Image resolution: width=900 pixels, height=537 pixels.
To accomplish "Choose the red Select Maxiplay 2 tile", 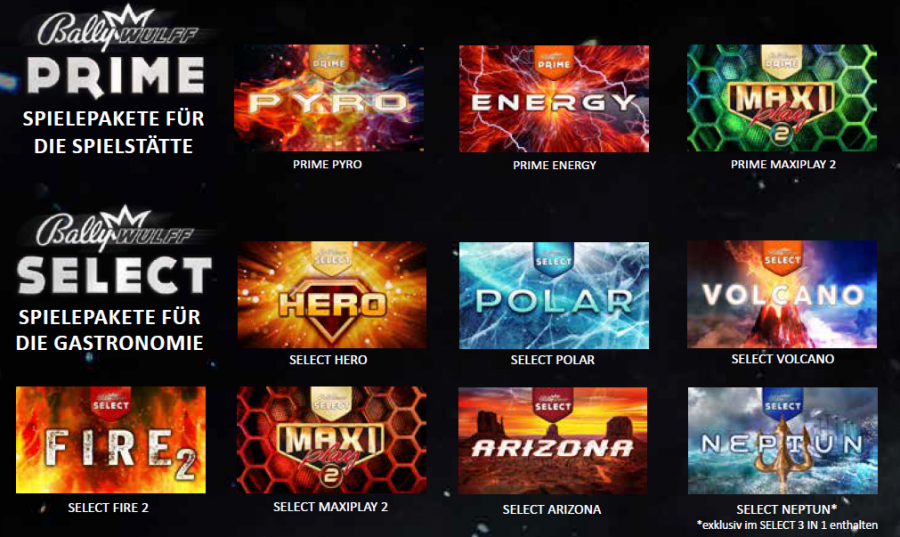I will tap(332, 439).
